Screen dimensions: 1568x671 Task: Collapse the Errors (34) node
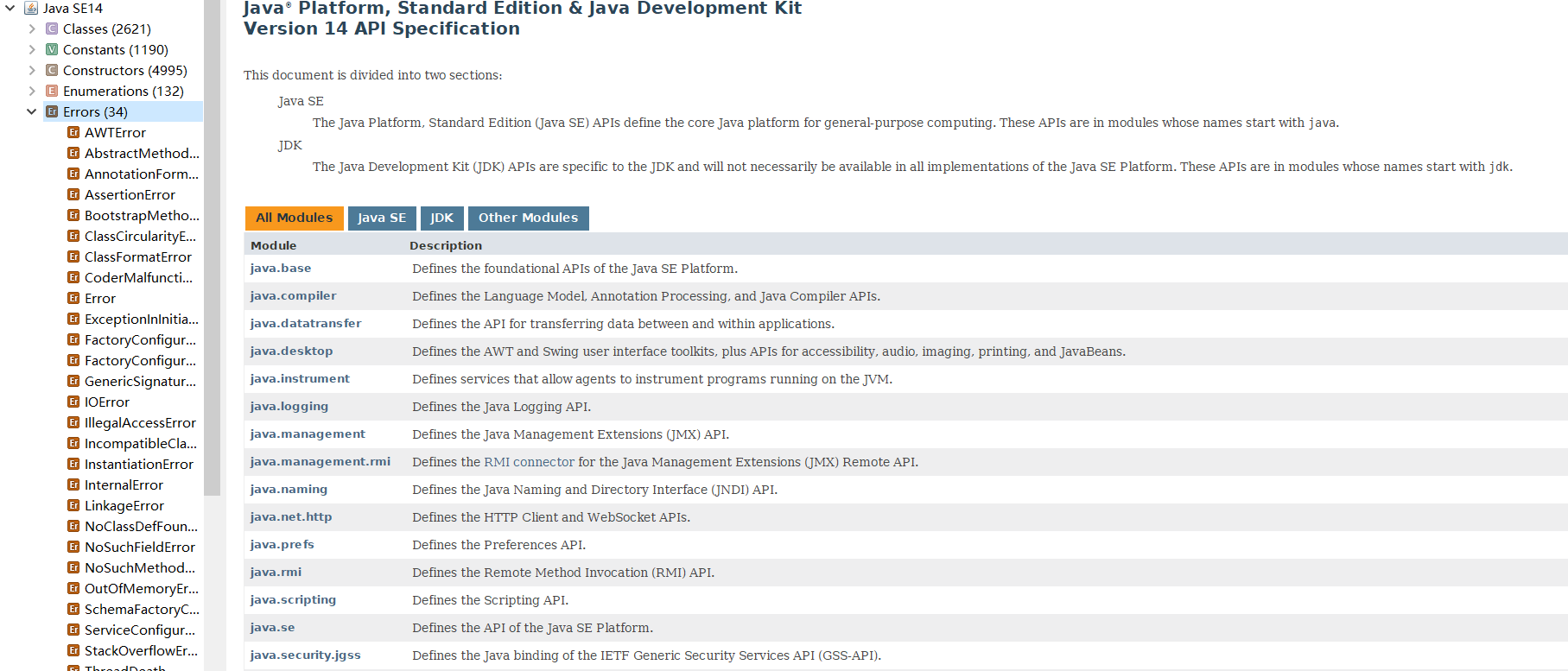point(32,111)
